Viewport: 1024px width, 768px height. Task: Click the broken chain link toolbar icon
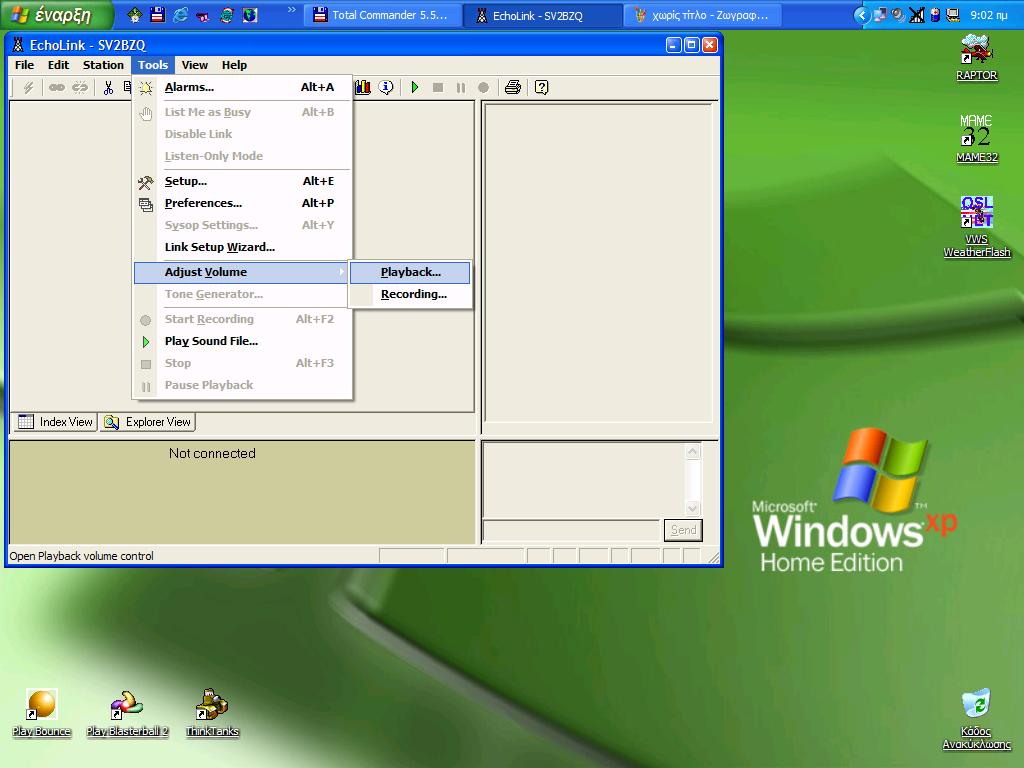pyautogui.click(x=80, y=88)
